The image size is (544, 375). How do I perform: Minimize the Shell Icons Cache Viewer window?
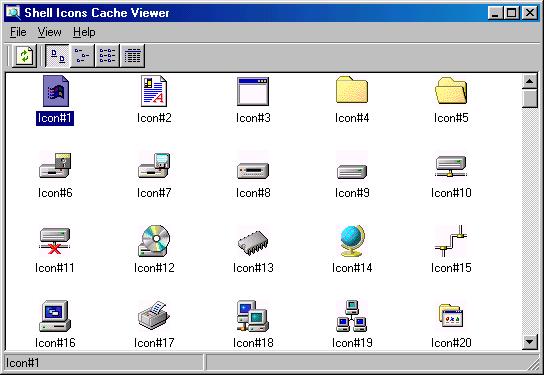495,13
